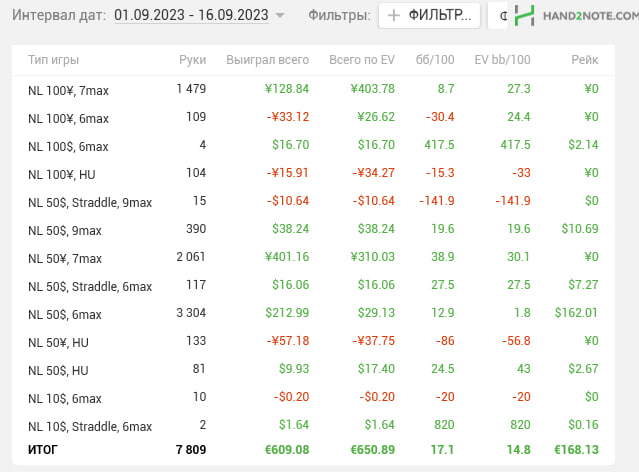The image size is (639, 472).
Task: Sort by бб/100 column header
Action: tap(434, 60)
